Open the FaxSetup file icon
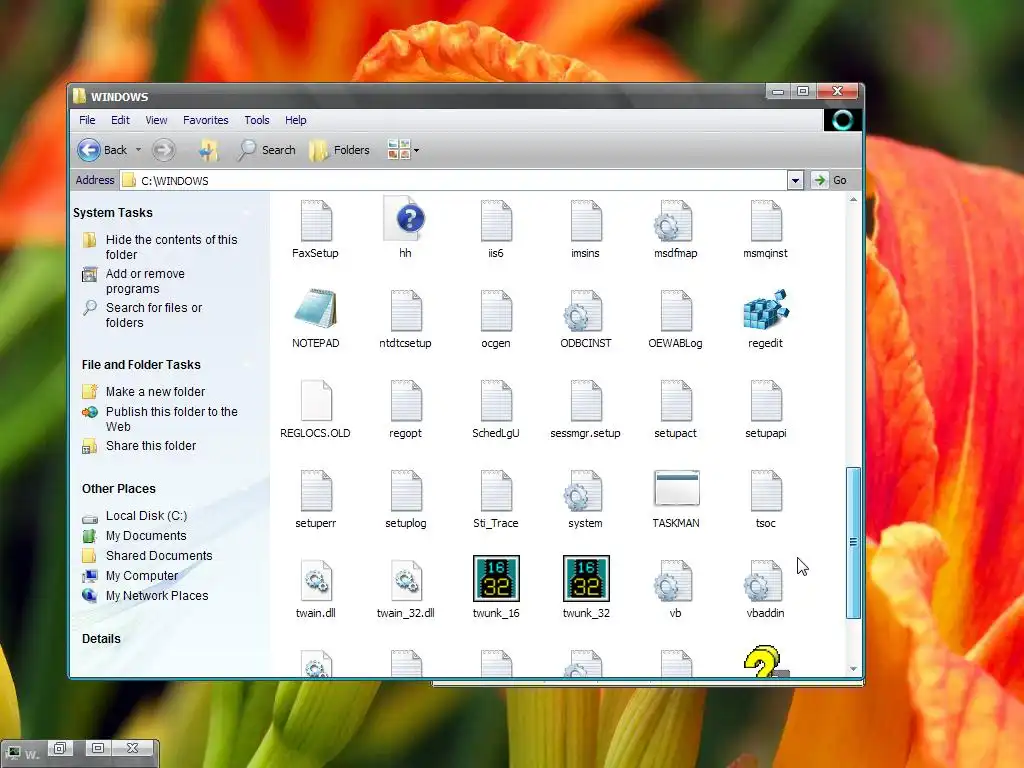Screen dimensions: 1024x768 pyautogui.click(x=316, y=221)
